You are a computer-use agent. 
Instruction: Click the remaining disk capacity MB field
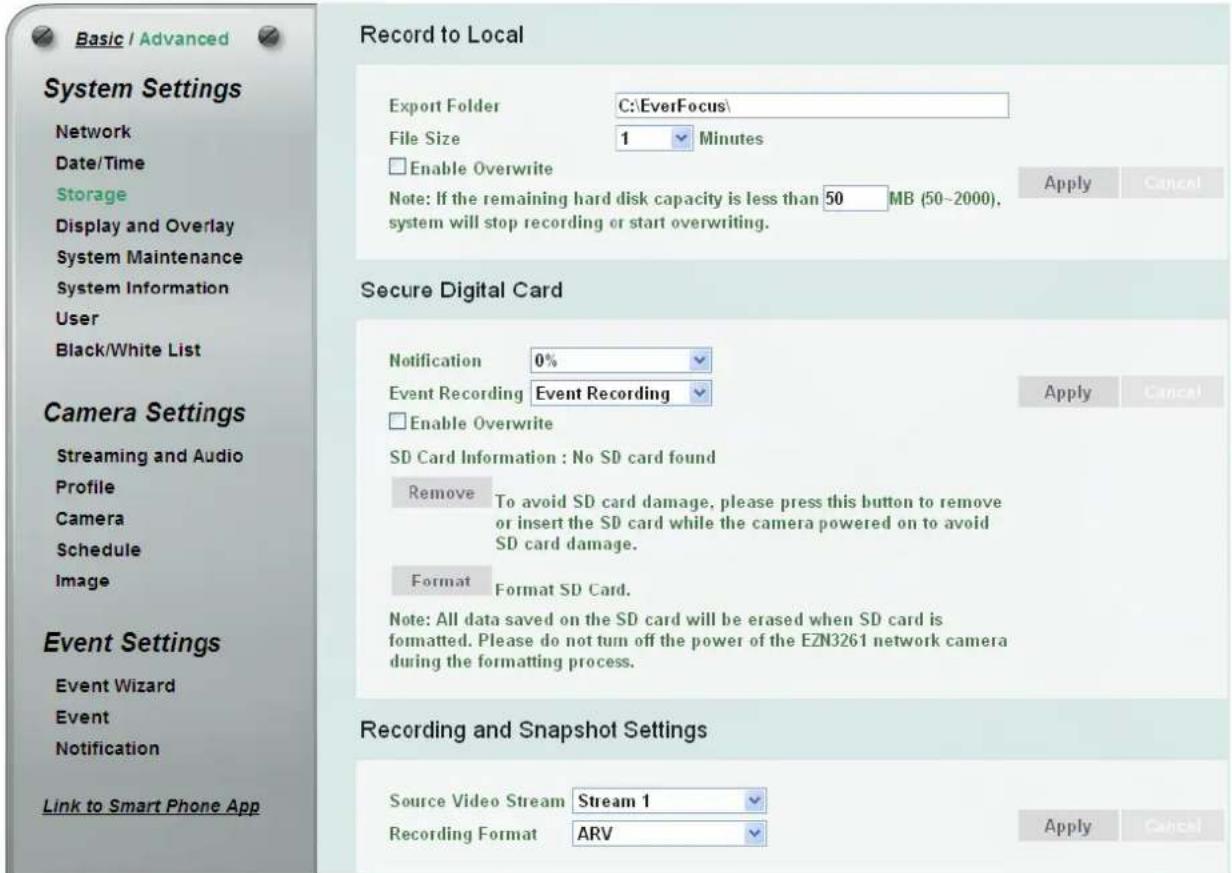(x=855, y=197)
